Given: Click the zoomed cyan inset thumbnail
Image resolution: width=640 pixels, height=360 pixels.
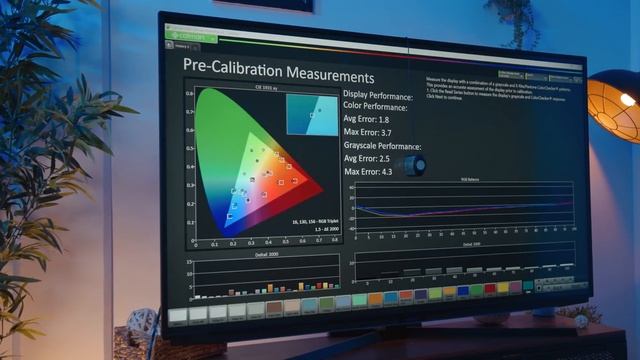Looking at the screenshot, I should 312,115.
